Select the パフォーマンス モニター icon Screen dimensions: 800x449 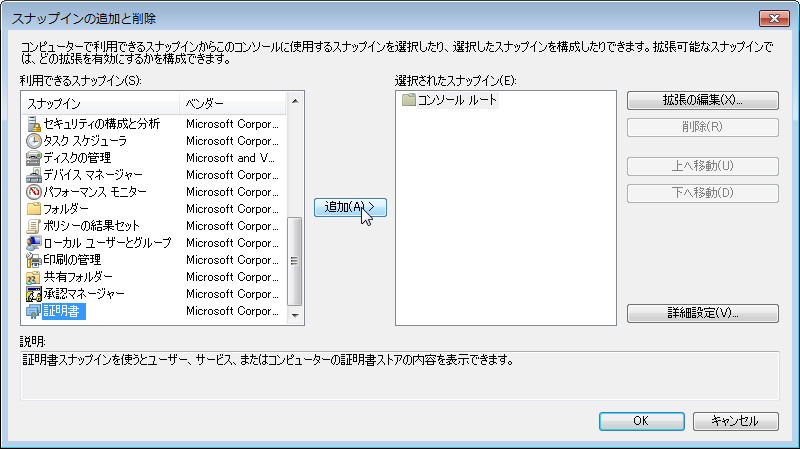pos(33,192)
